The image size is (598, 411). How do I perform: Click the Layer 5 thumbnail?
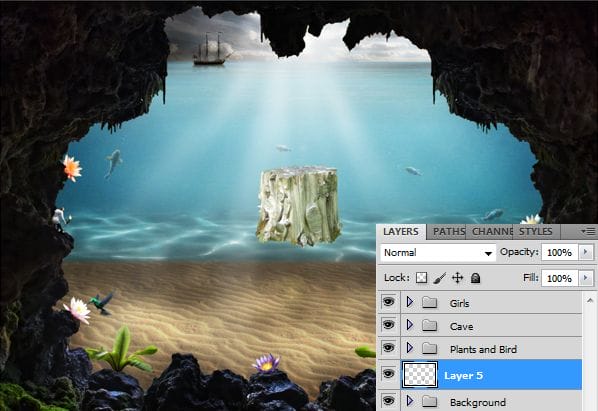[x=420, y=375]
